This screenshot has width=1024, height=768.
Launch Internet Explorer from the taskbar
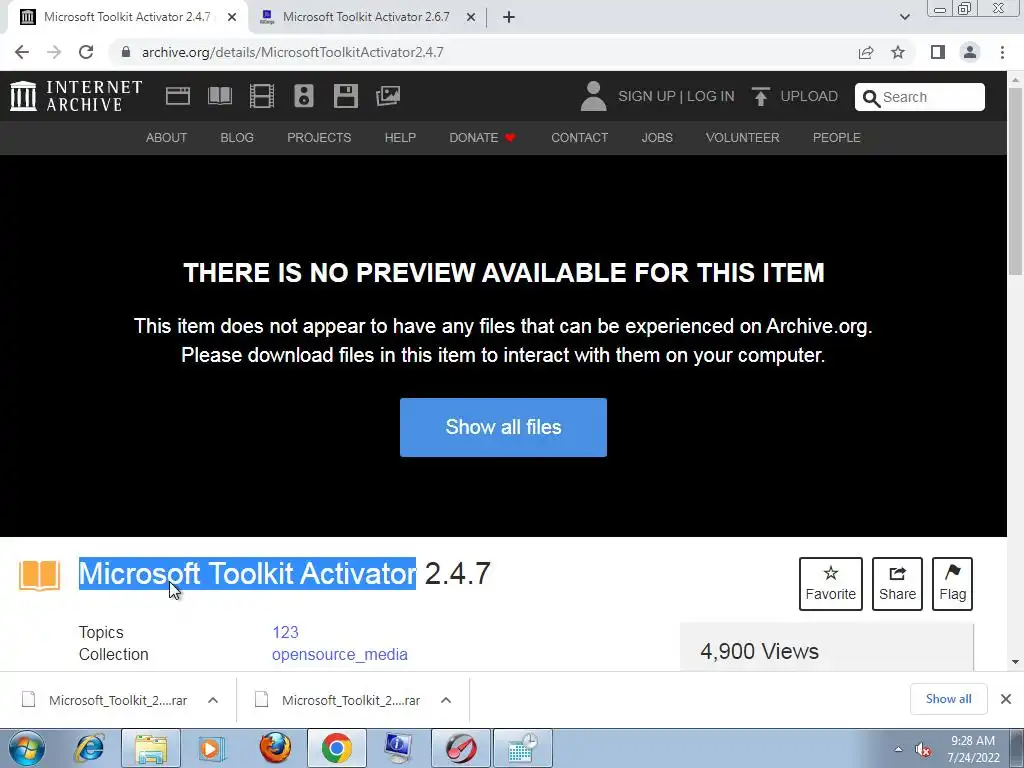click(89, 748)
